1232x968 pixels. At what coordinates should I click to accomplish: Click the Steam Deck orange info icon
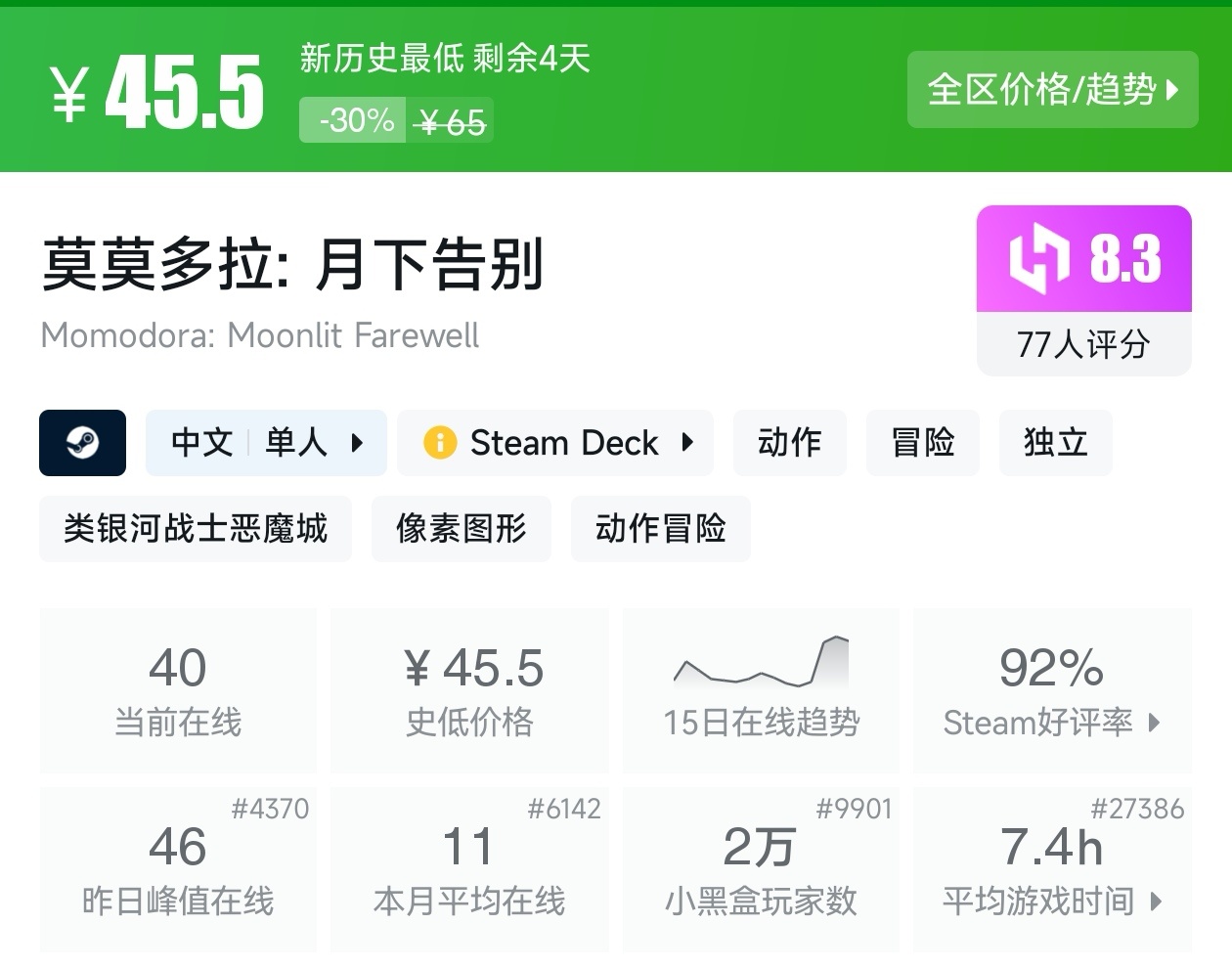439,443
